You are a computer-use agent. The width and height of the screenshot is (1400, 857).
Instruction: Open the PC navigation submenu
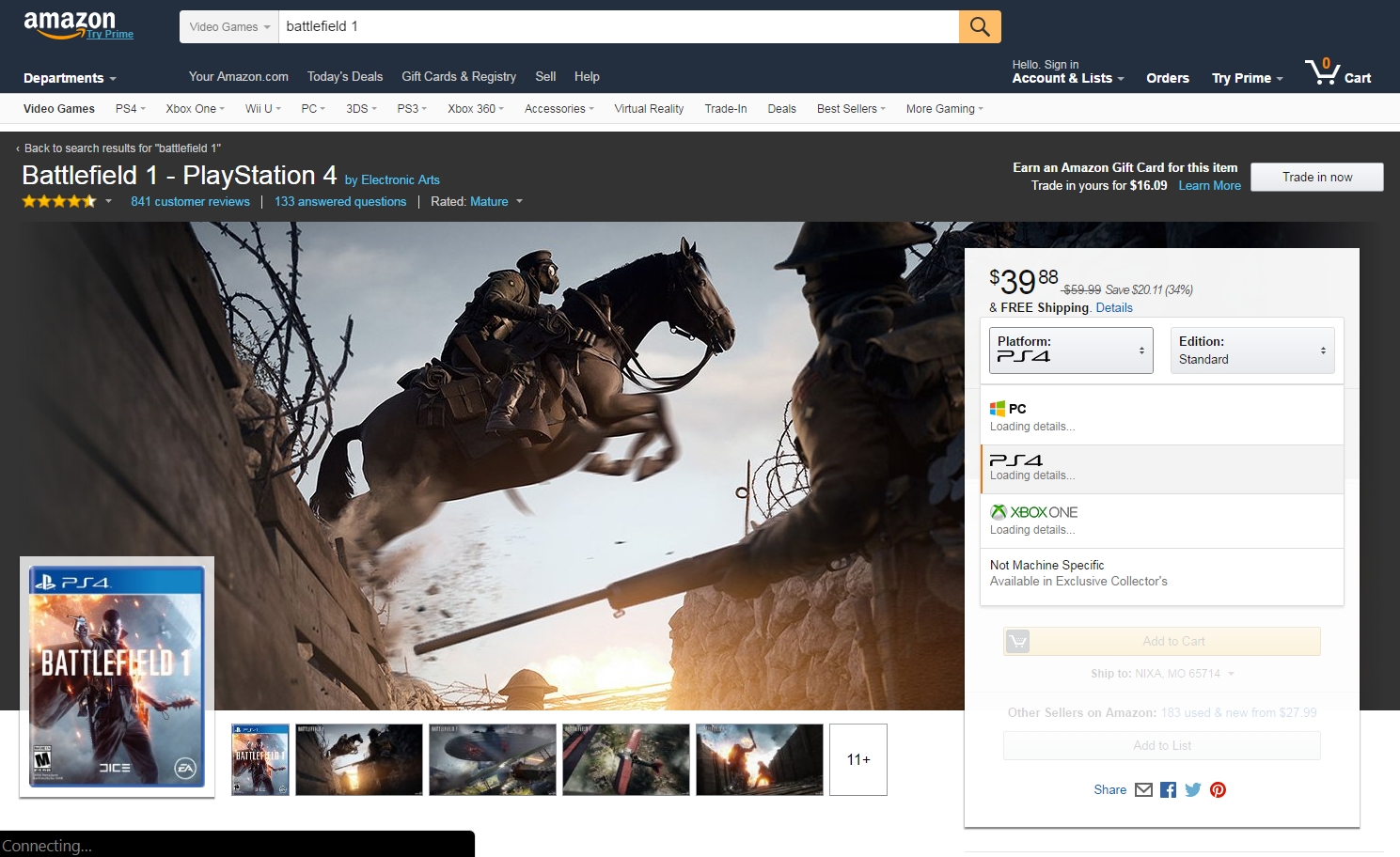312,109
